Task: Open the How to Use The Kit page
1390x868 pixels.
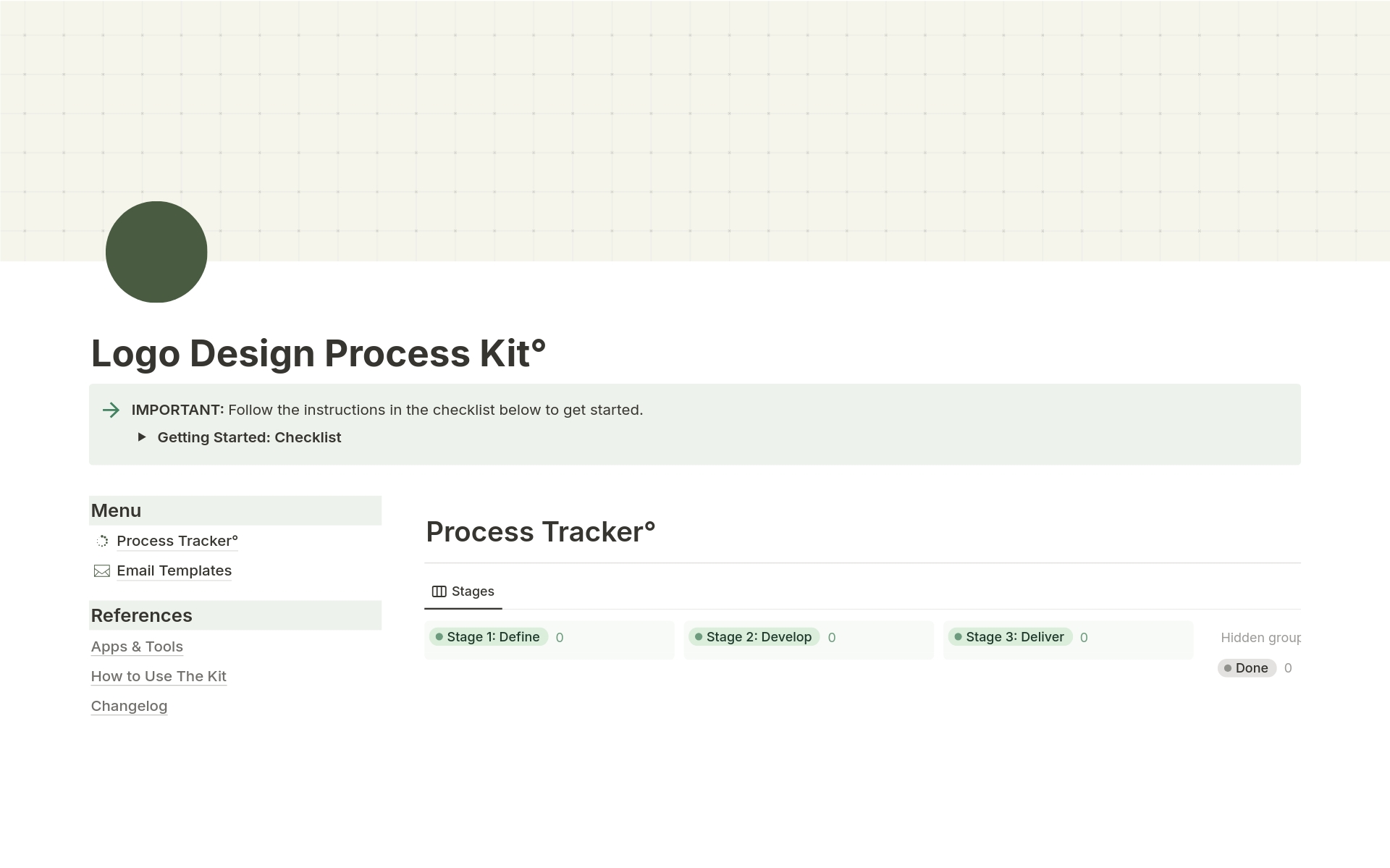Action: pyautogui.click(x=159, y=676)
